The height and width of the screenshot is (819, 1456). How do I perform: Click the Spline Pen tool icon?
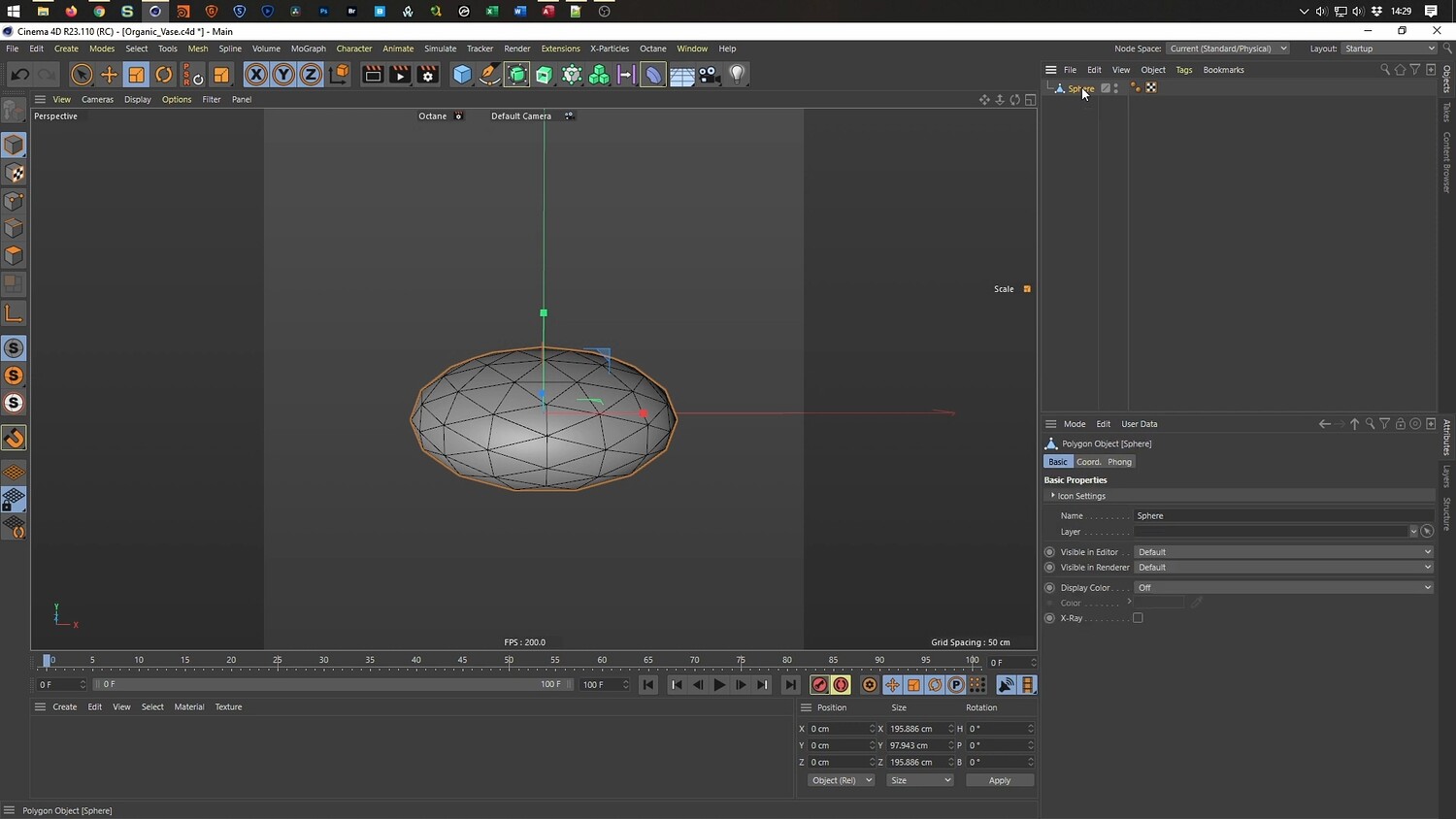(x=489, y=75)
